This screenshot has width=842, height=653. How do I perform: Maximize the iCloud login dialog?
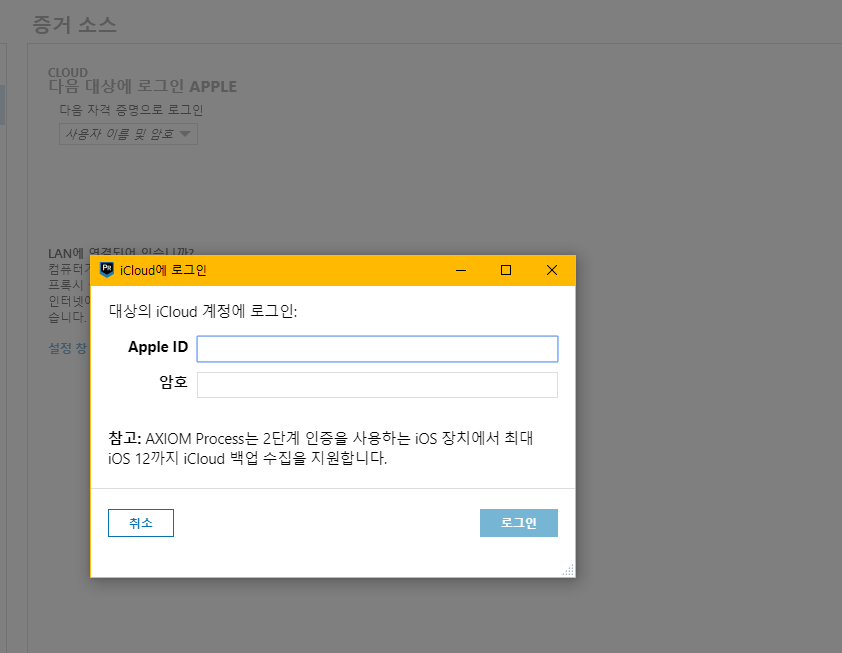click(x=506, y=270)
